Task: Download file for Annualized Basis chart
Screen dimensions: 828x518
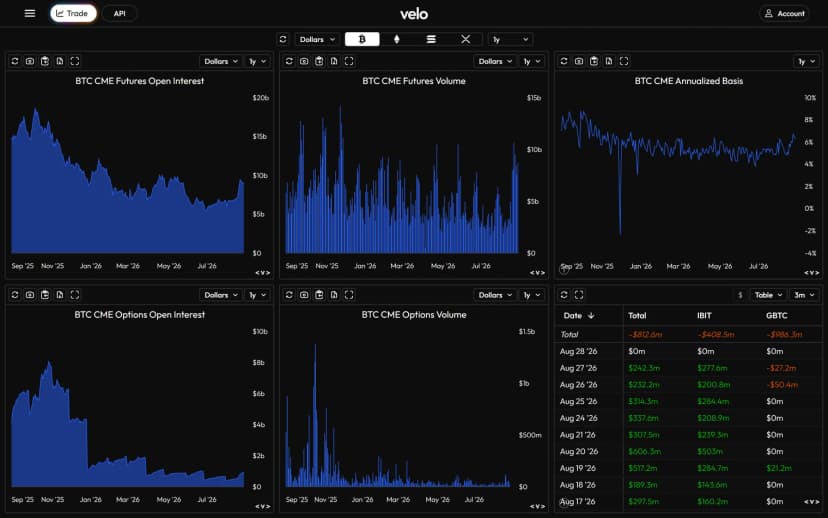Action: 609,61
